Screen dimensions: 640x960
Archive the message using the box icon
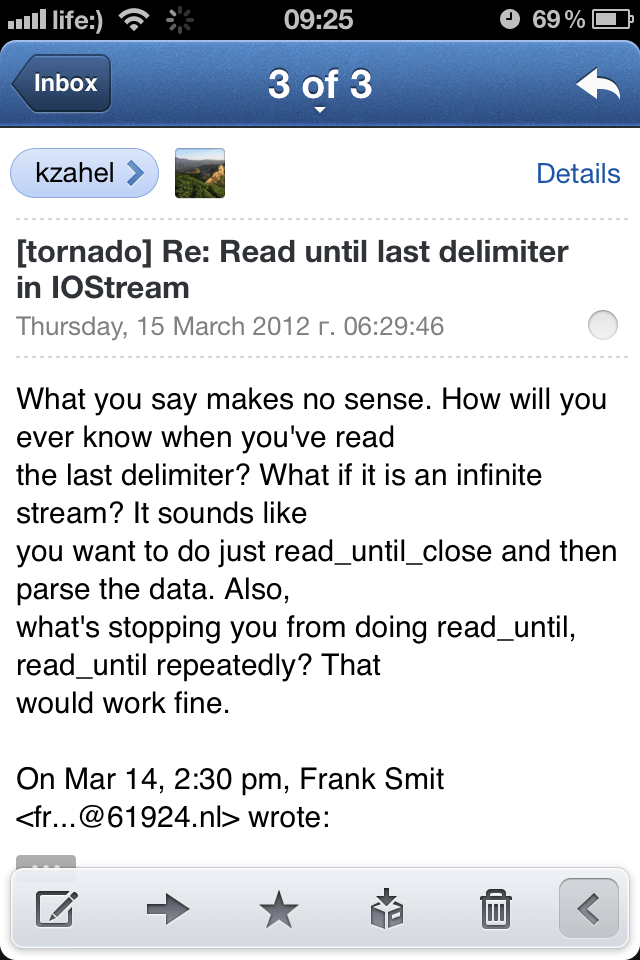click(387, 909)
